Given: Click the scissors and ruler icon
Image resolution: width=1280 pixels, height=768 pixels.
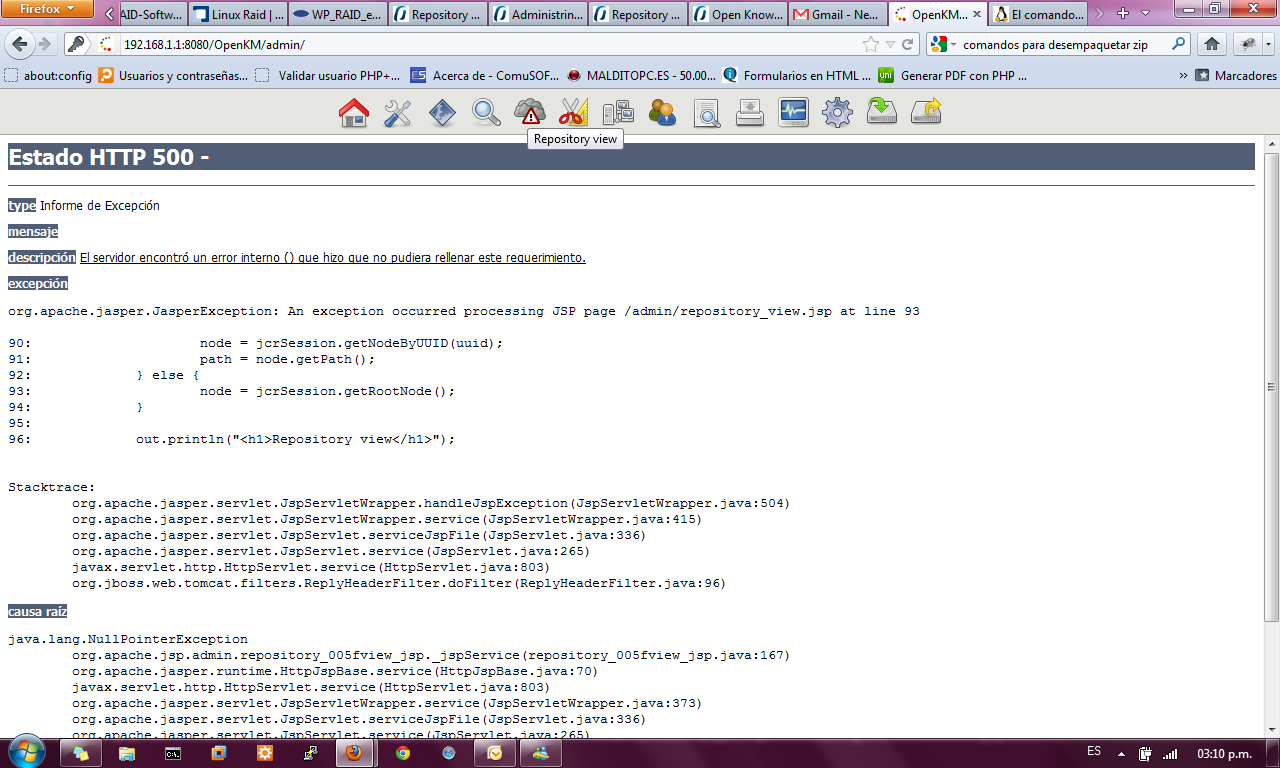Looking at the screenshot, I should [x=574, y=113].
